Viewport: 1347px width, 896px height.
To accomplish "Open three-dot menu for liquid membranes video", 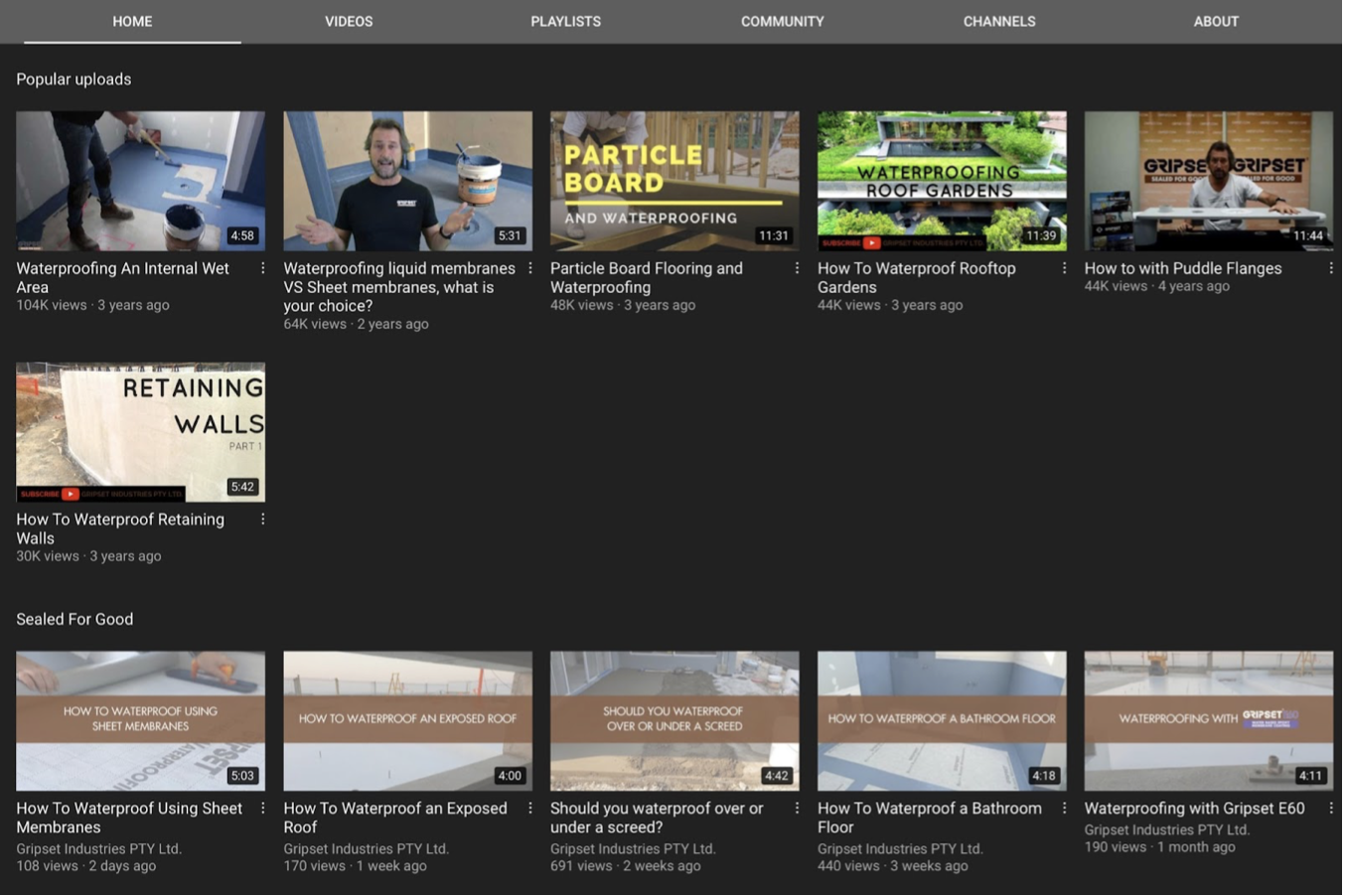I will tap(529, 268).
